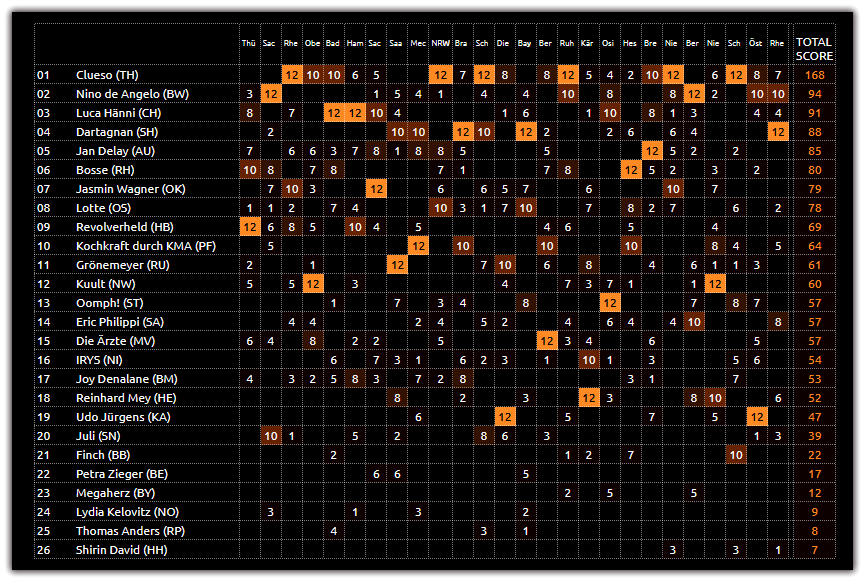
Task: Select Nino de Angelo's total score 94
Action: (814, 94)
